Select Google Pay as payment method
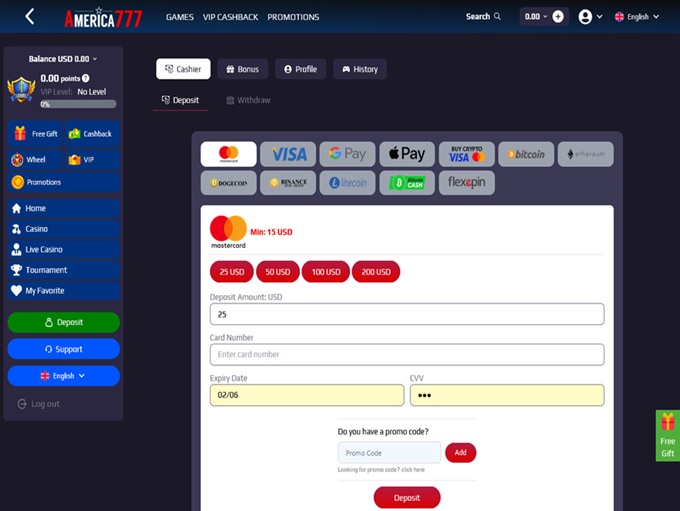This screenshot has width=680, height=511. pyautogui.click(x=347, y=154)
